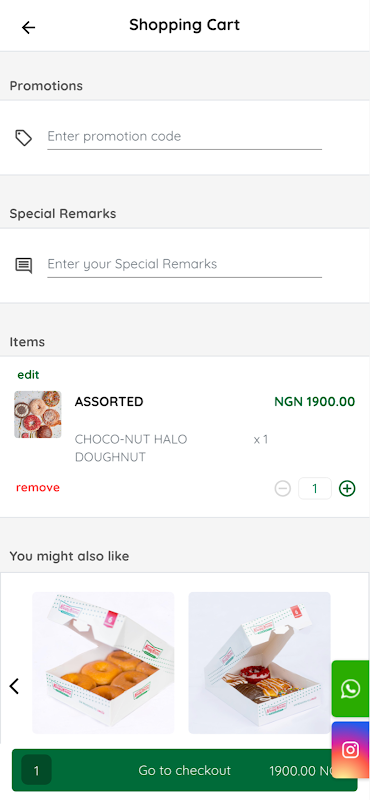Select the glazed doughnut box suggestion

click(104, 663)
